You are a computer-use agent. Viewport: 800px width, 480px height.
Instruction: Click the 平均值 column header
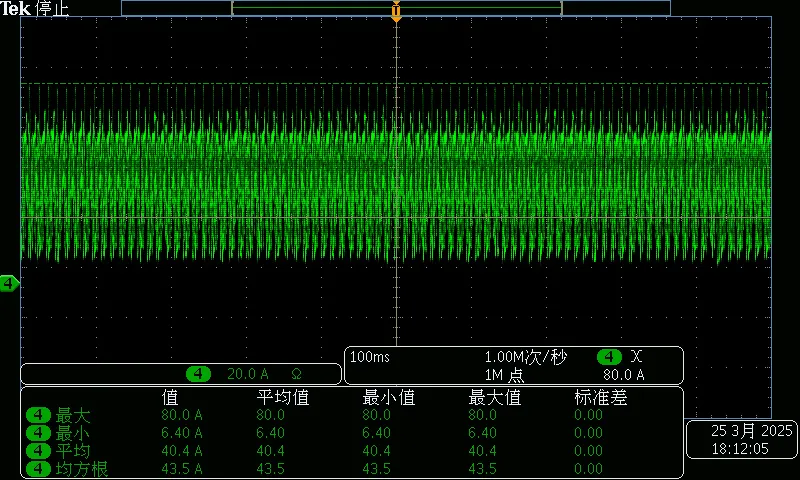pyautogui.click(x=283, y=397)
